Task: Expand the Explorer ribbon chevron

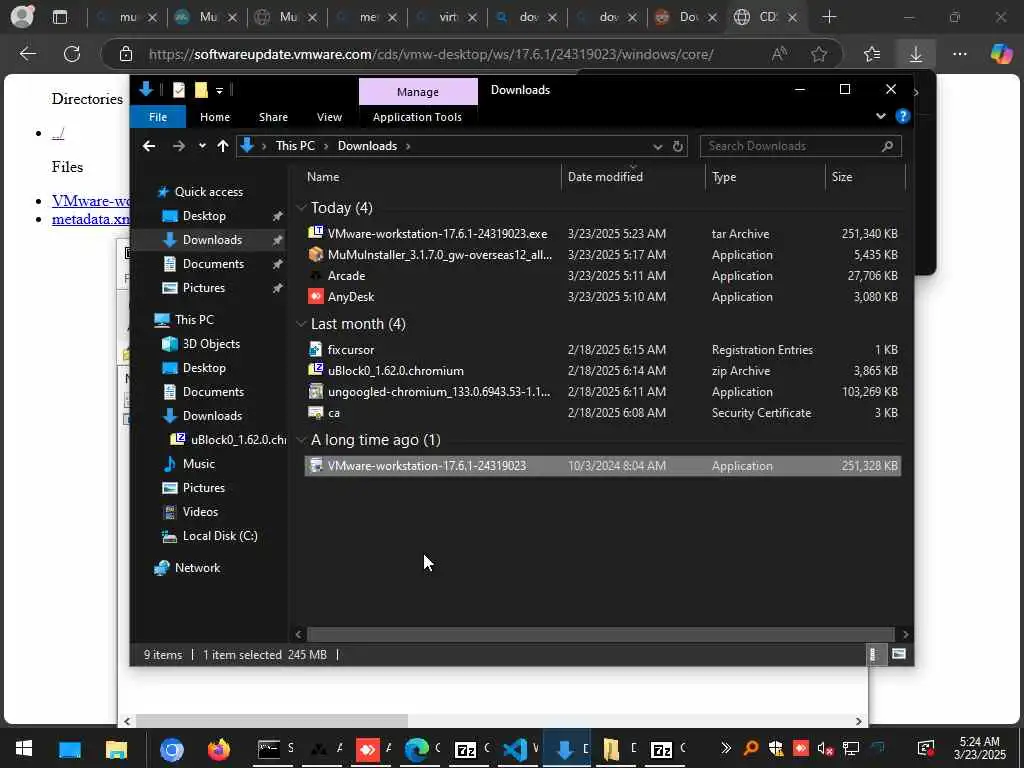Action: click(x=881, y=116)
